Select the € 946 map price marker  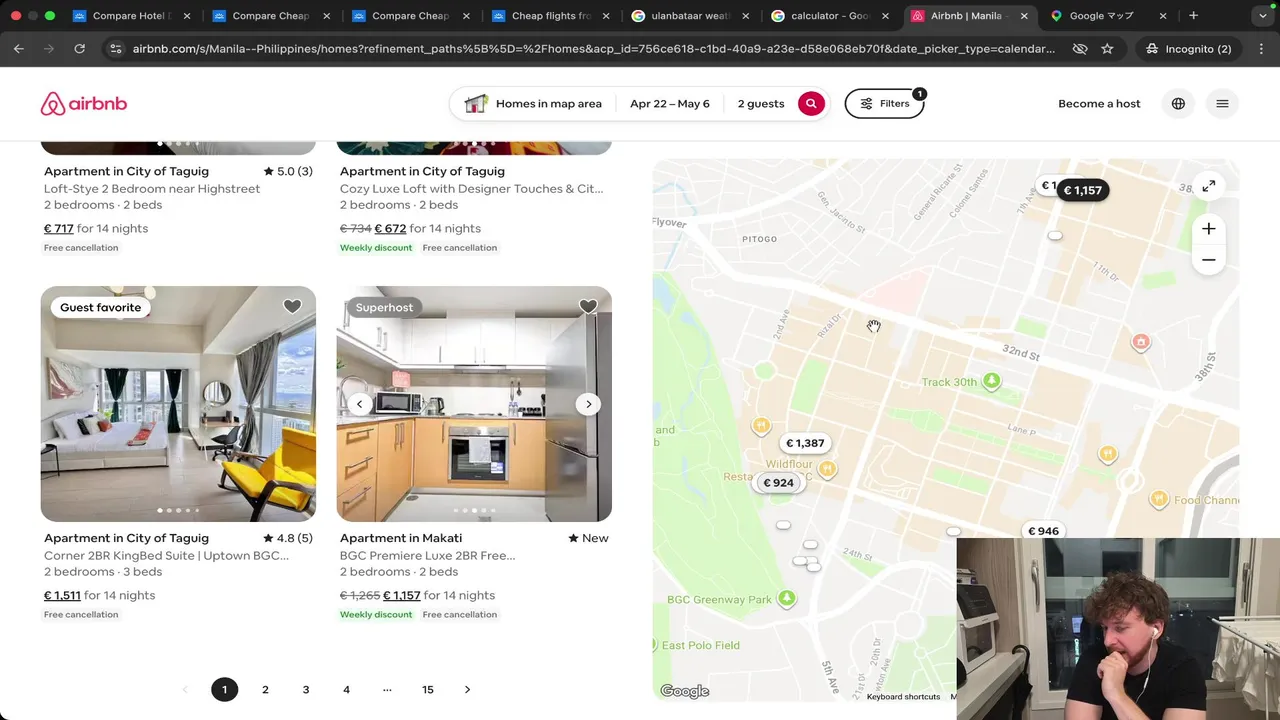click(1043, 531)
